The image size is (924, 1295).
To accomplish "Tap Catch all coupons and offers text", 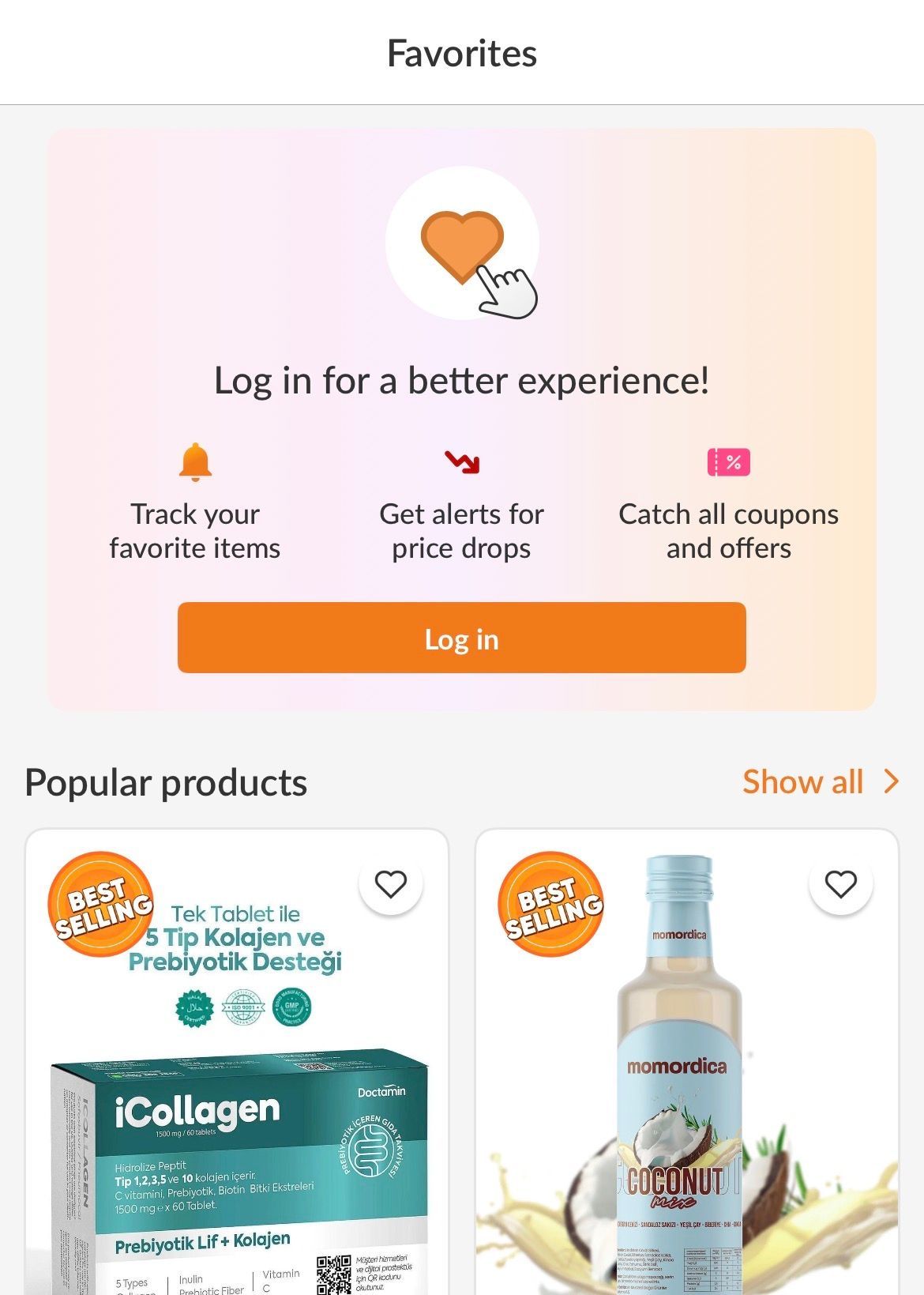I will (728, 531).
